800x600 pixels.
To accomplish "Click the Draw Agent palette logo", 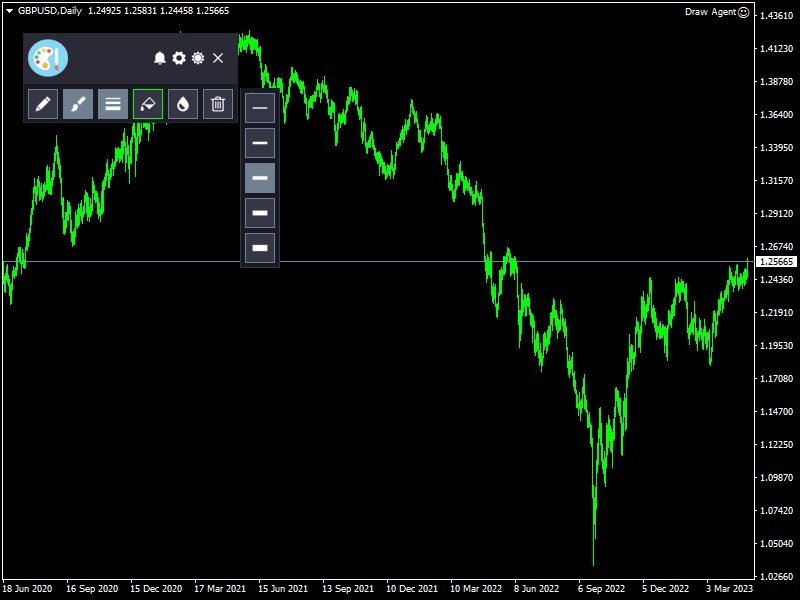I will tap(48, 58).
